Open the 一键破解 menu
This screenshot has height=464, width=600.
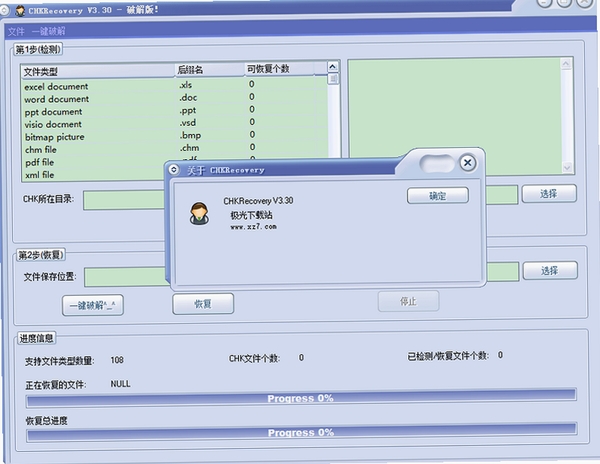coord(49,31)
